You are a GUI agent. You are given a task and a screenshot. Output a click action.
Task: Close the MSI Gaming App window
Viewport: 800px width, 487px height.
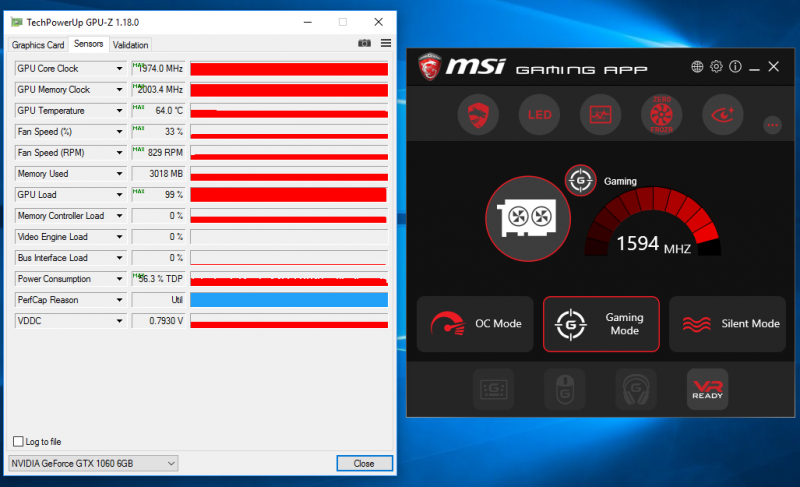click(x=773, y=66)
